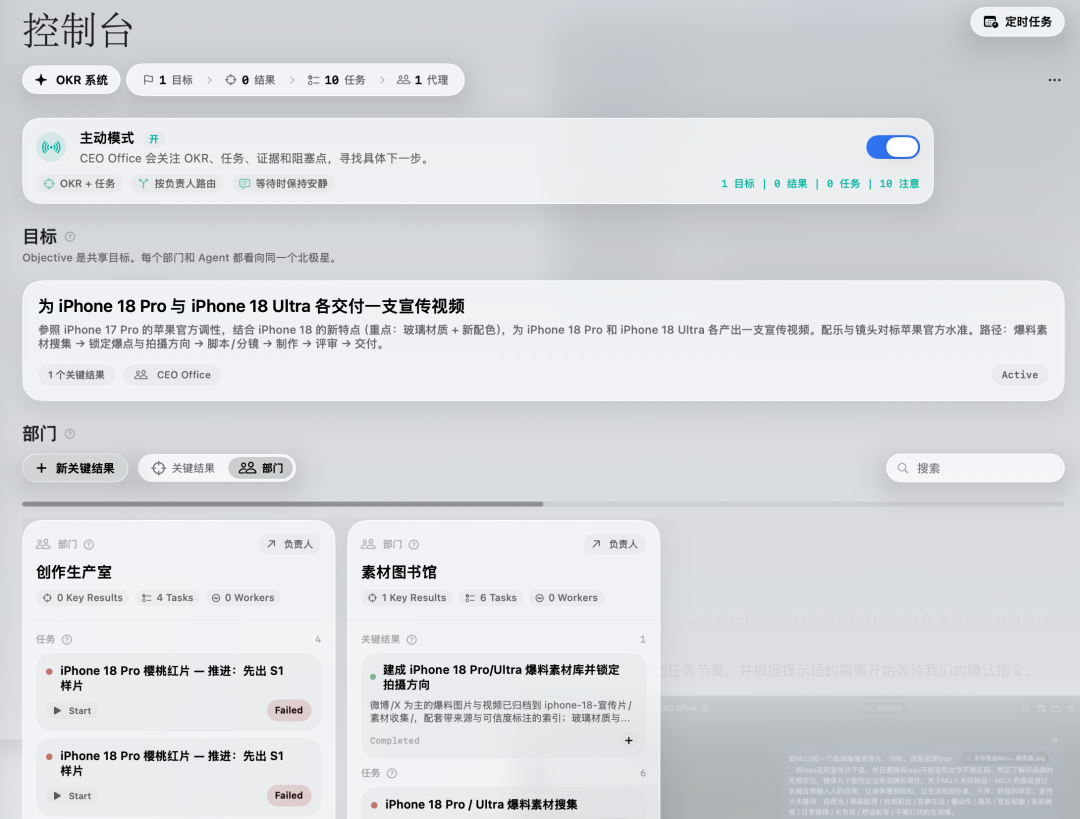This screenshot has height=819, width=1080.
Task: Click the 创作生产室 department title
Action: (74, 572)
